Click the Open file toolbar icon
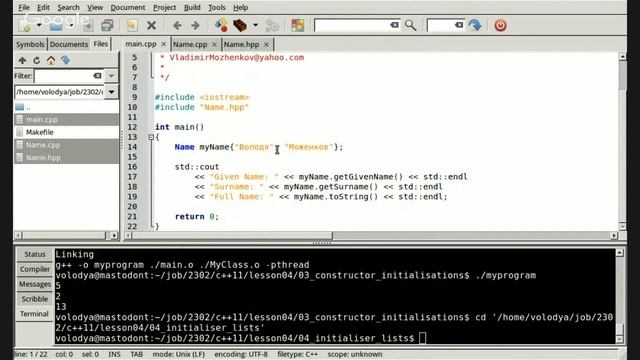This screenshot has width=640, height=360. click(56, 26)
